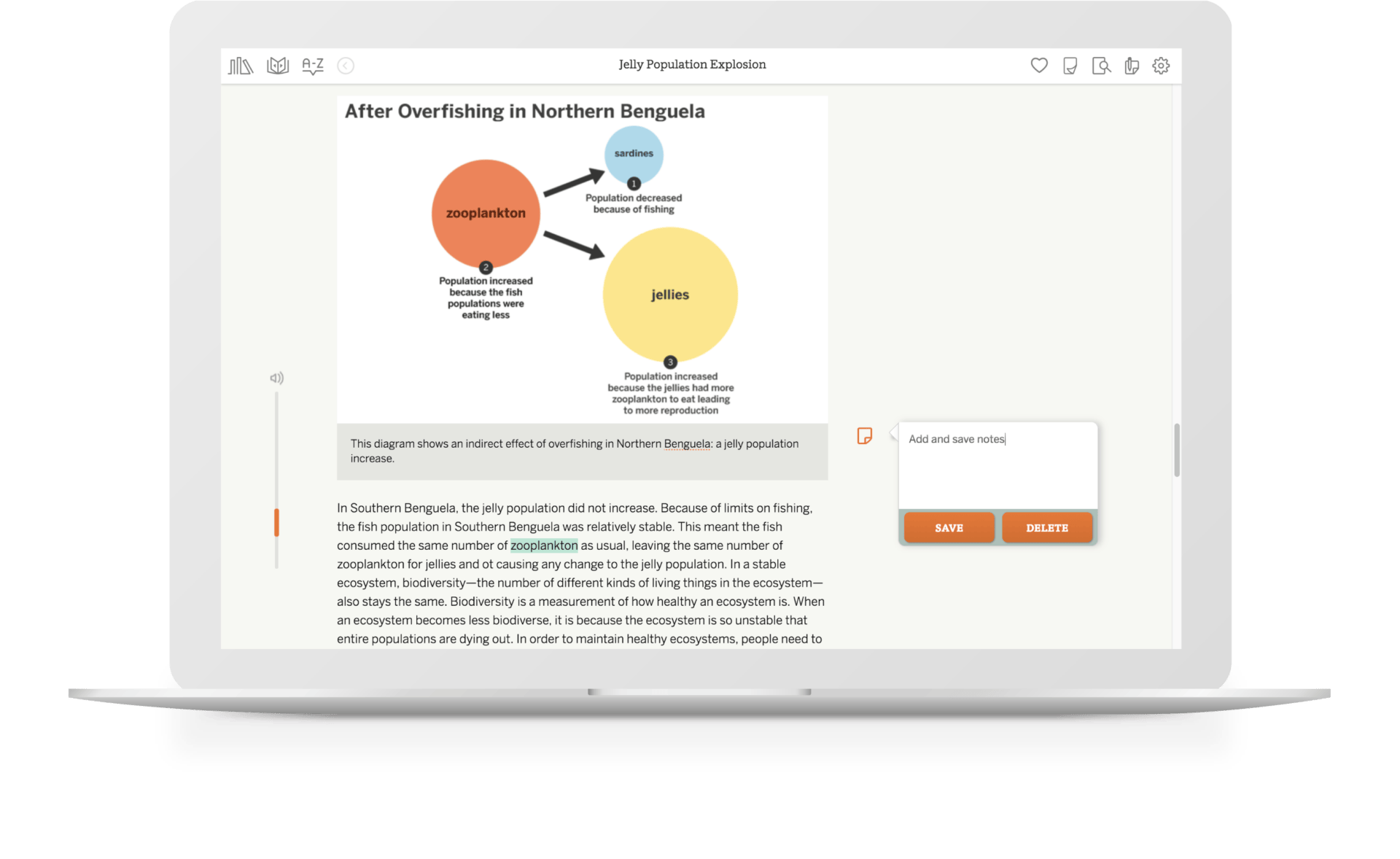Click the step 1 marker under sardines

point(634,184)
